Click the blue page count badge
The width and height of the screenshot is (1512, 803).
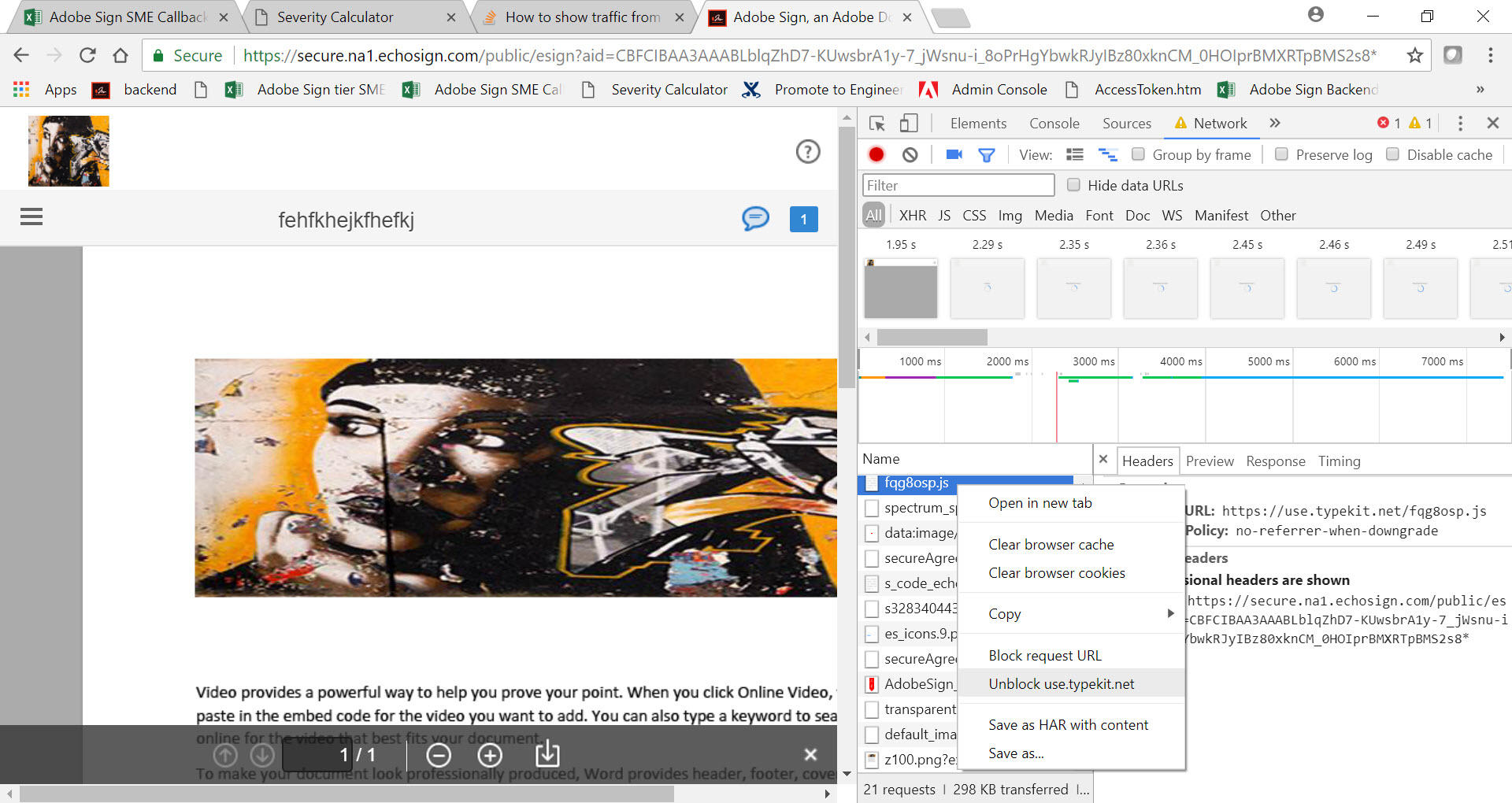point(803,219)
